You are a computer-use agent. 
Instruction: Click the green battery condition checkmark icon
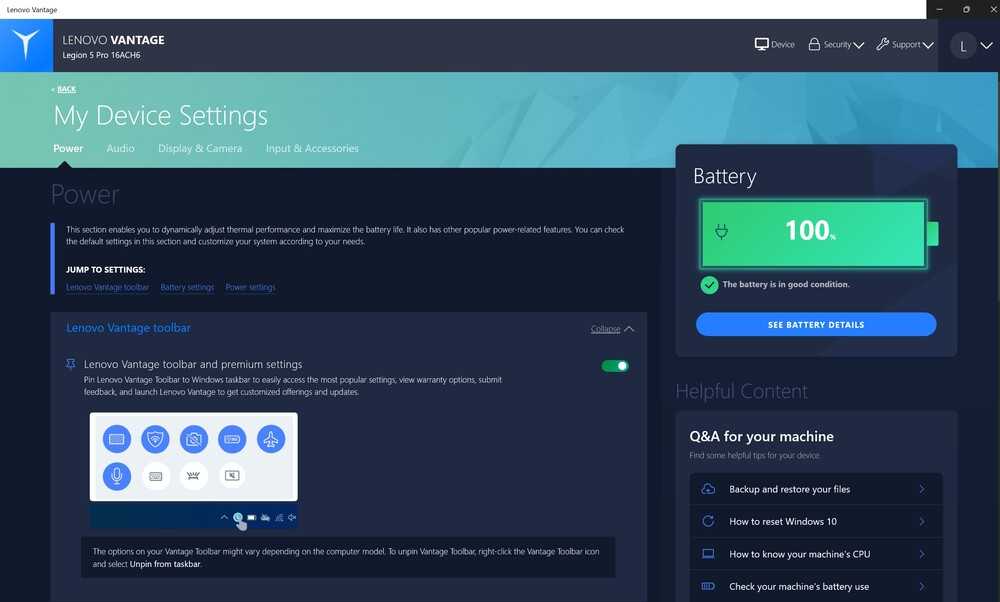[709, 285]
